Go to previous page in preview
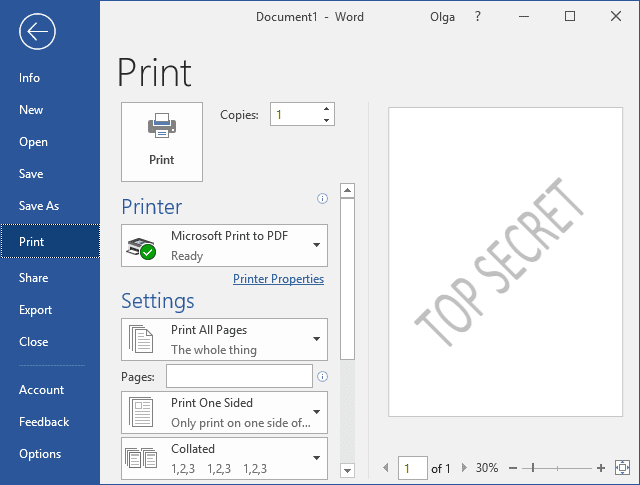The width and height of the screenshot is (640, 485). point(385,468)
